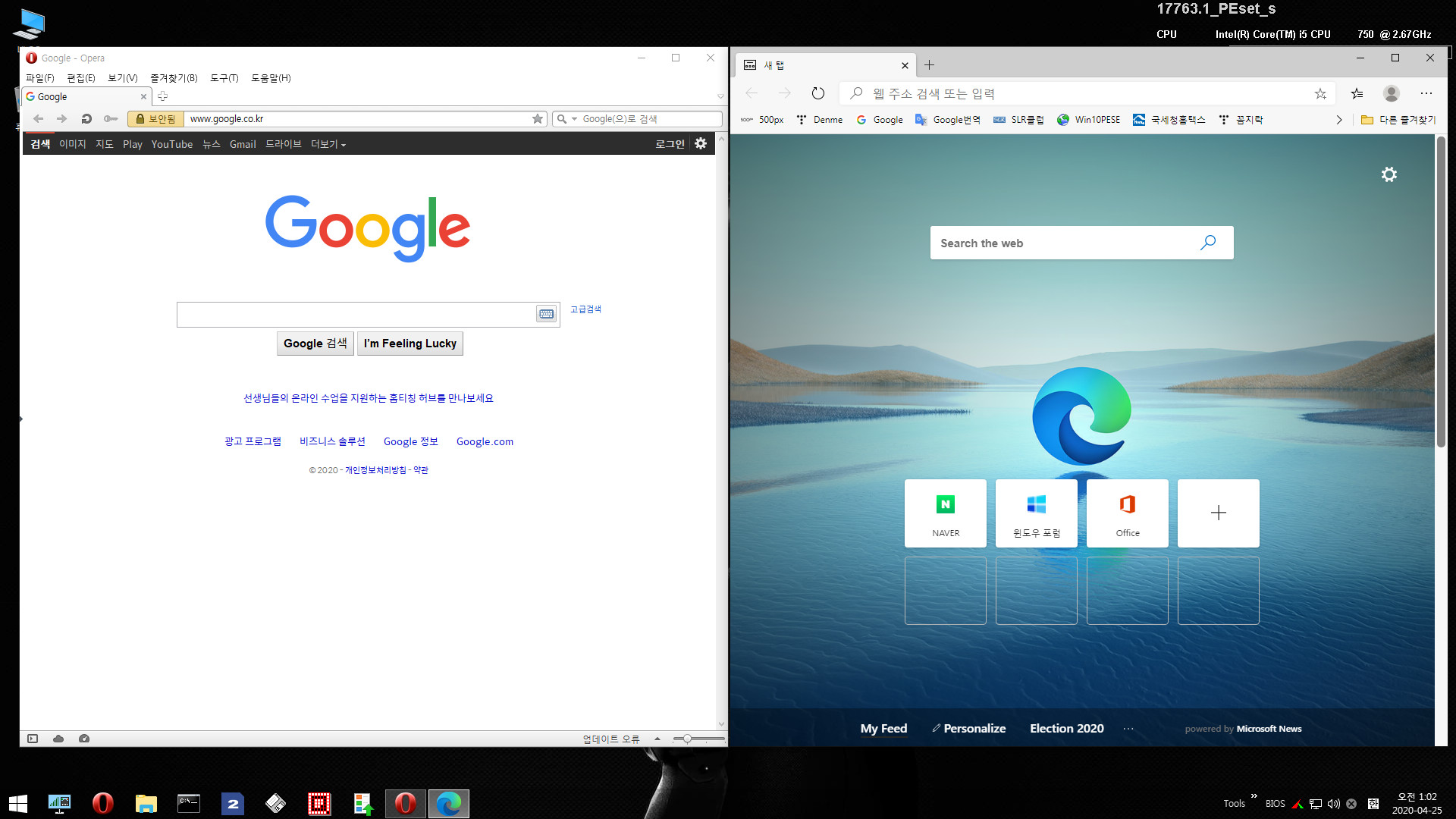
Task: Select Election 2020 feed
Action: point(1067,729)
